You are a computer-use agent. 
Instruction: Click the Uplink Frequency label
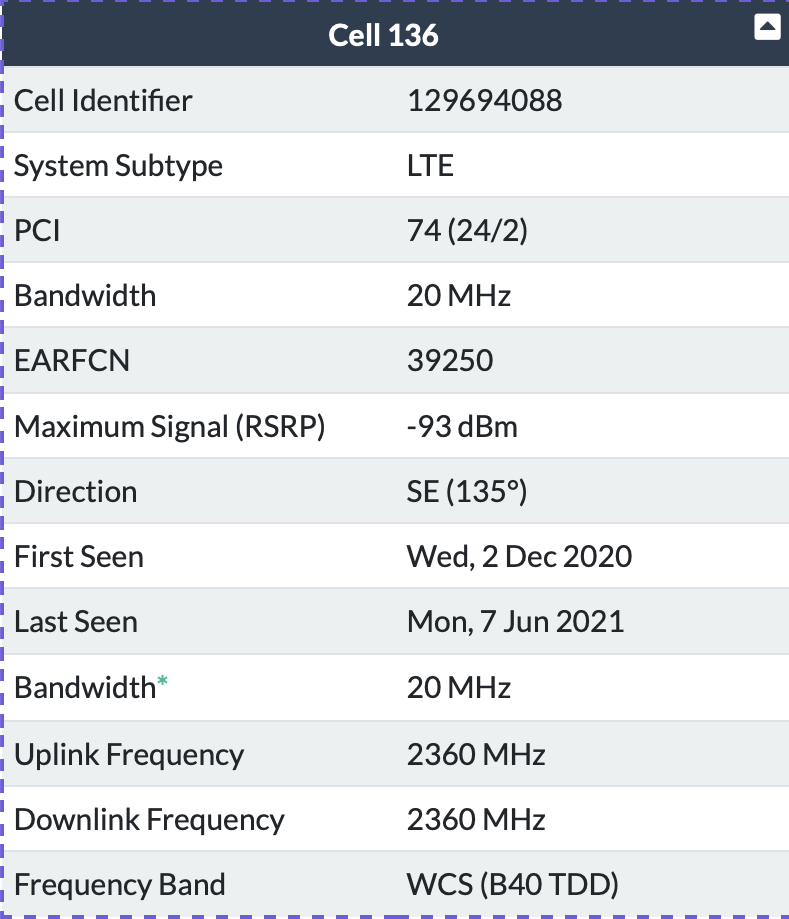129,754
